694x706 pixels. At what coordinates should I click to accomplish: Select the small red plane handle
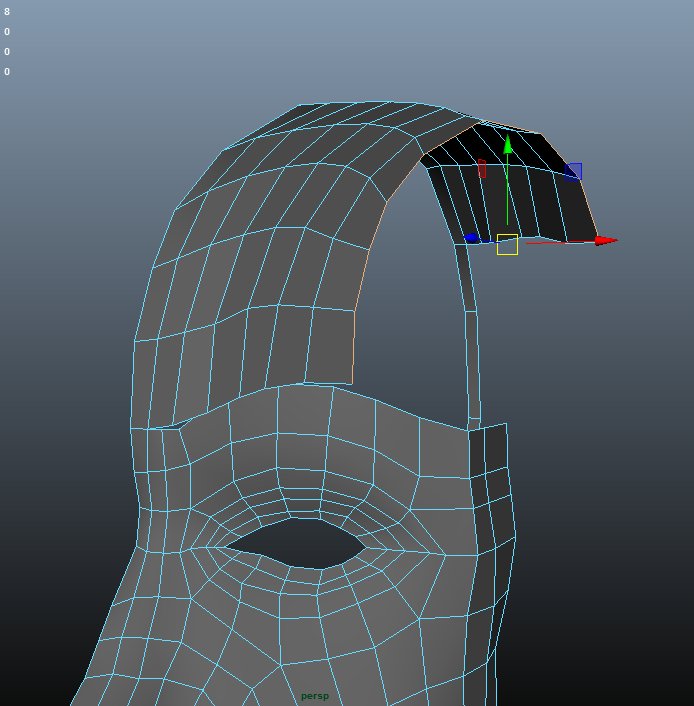coord(481,168)
